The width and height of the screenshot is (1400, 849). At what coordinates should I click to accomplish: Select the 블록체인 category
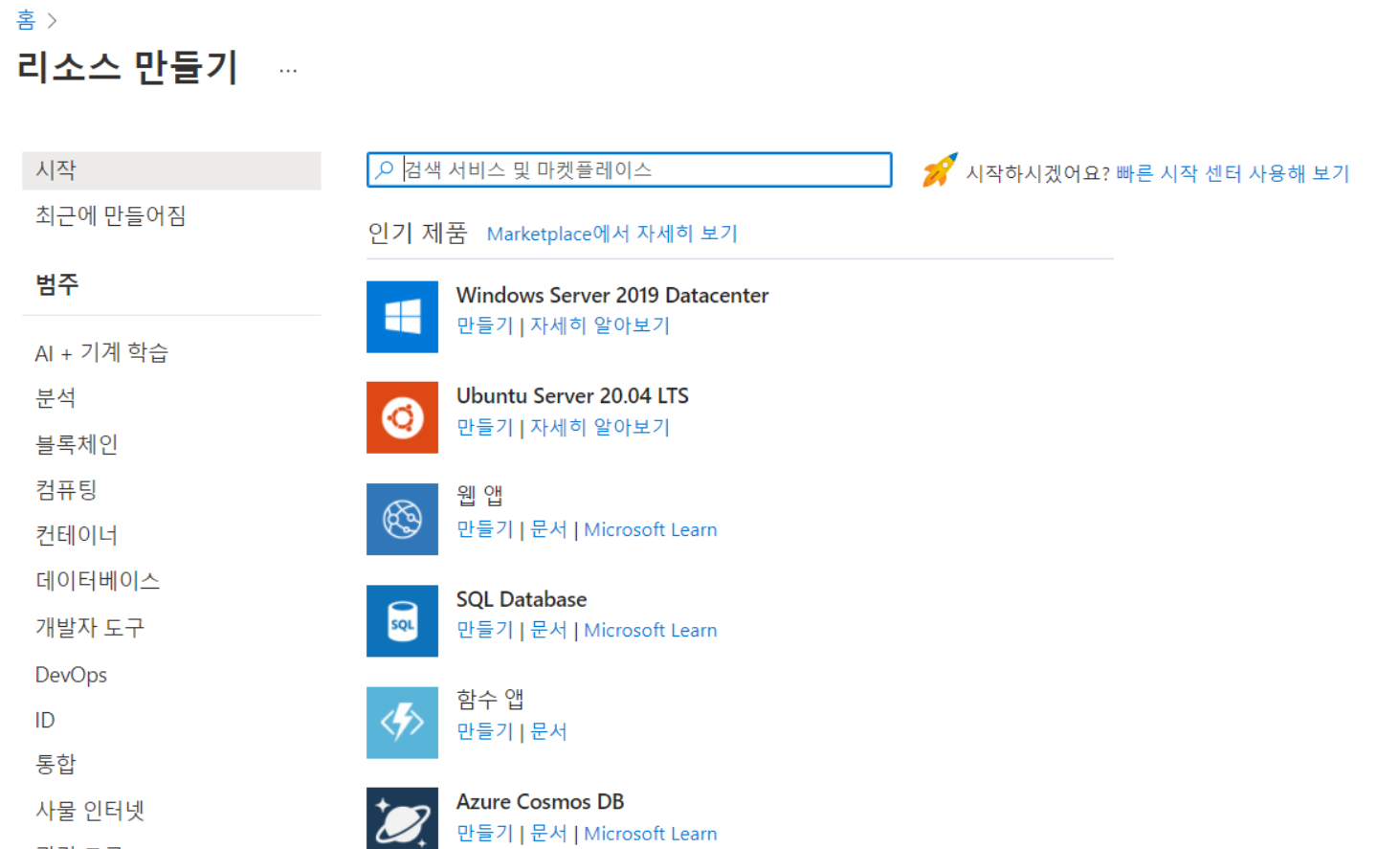[x=77, y=444]
